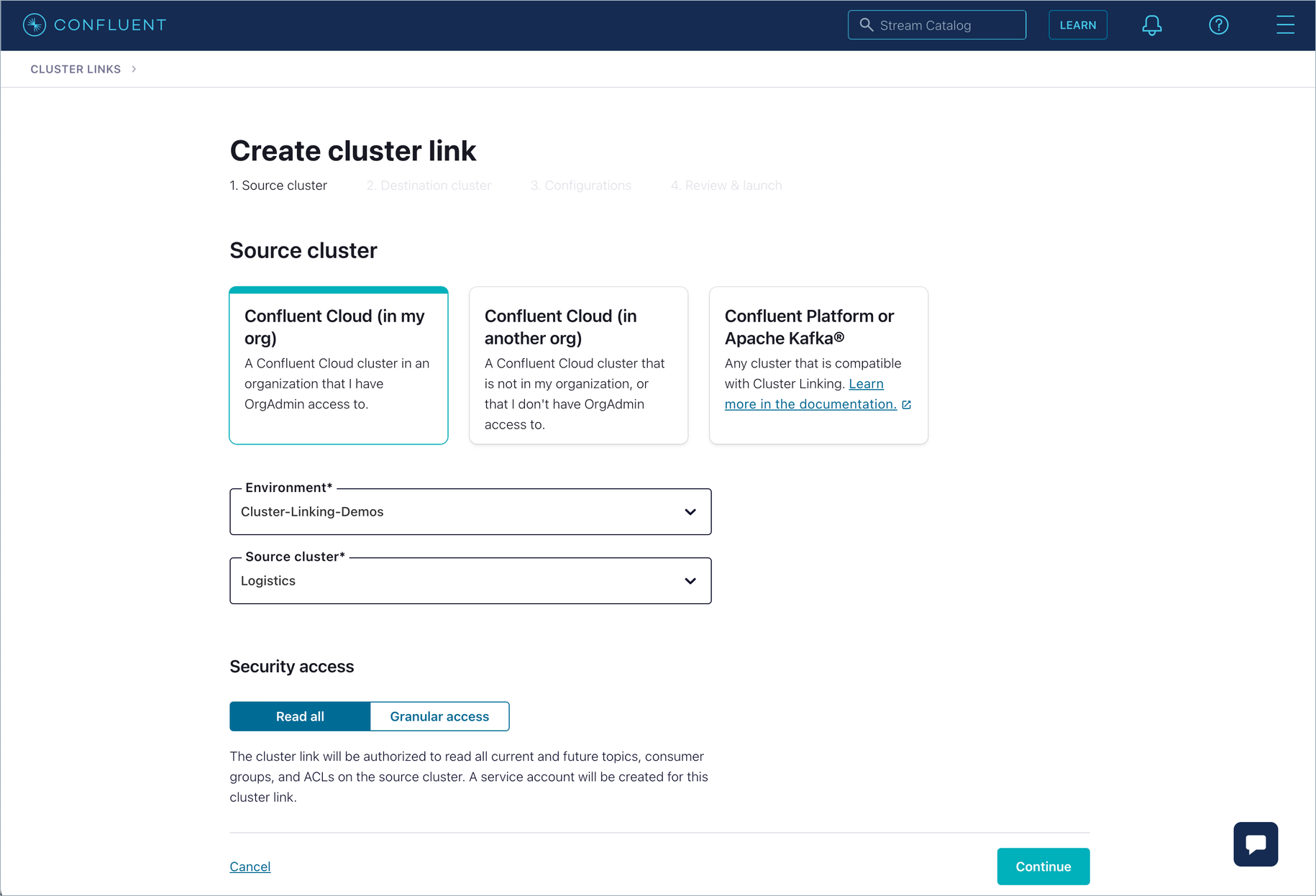Select the Confluent Cloud (in another org) card
The height and width of the screenshot is (896, 1316).
[x=578, y=365]
